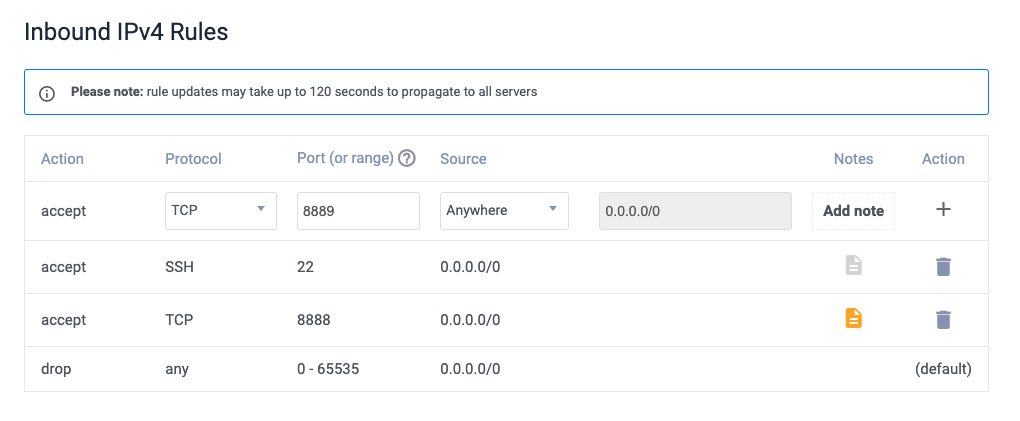Screen dimensions: 1020x421
Task: Click the help icon beside Port (or range)
Action: coord(407,158)
